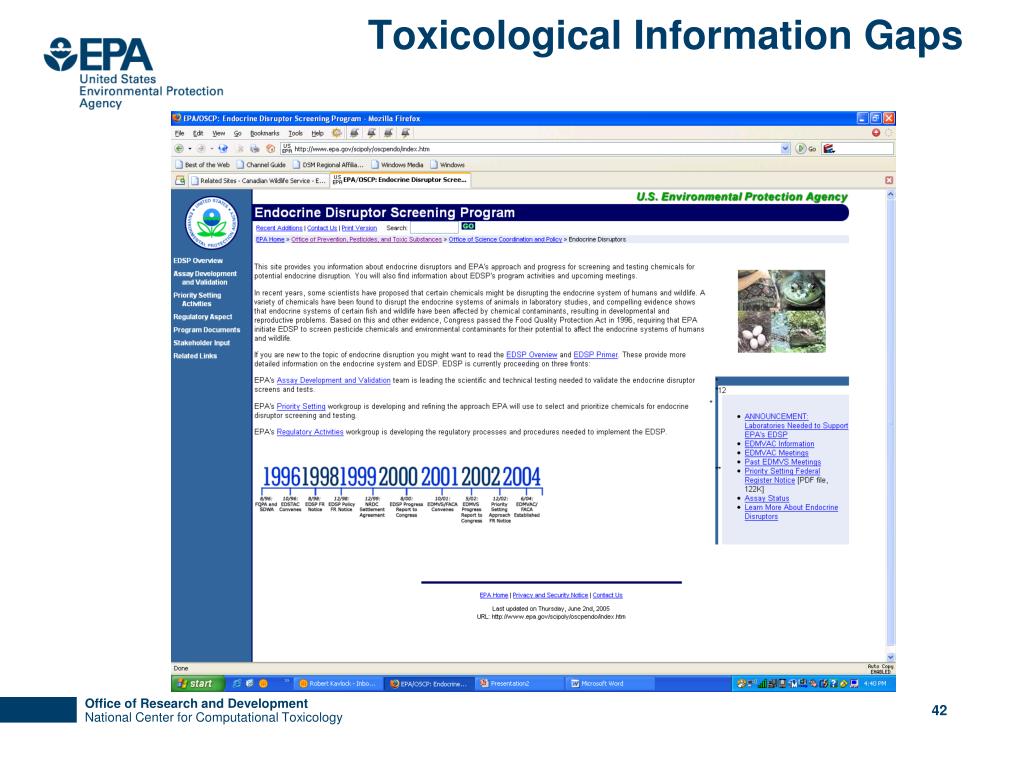The image size is (1024, 768).
Task: Open the Recent Additions link
Action: tap(279, 228)
